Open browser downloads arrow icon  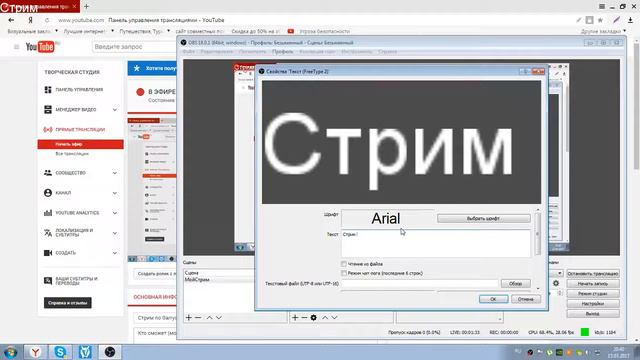pyautogui.click(x=631, y=20)
